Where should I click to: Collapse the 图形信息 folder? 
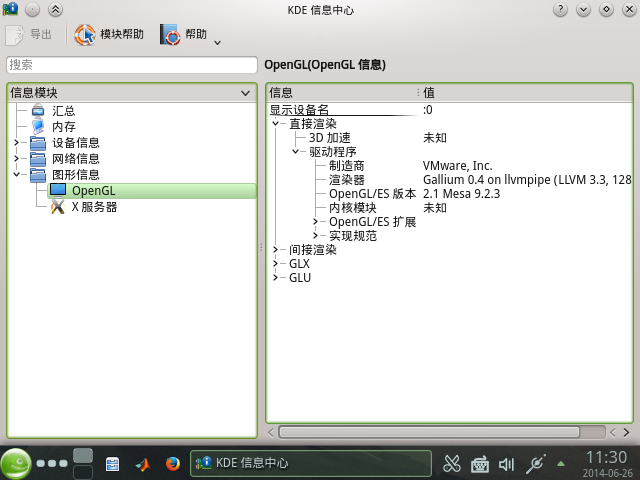click(16, 174)
